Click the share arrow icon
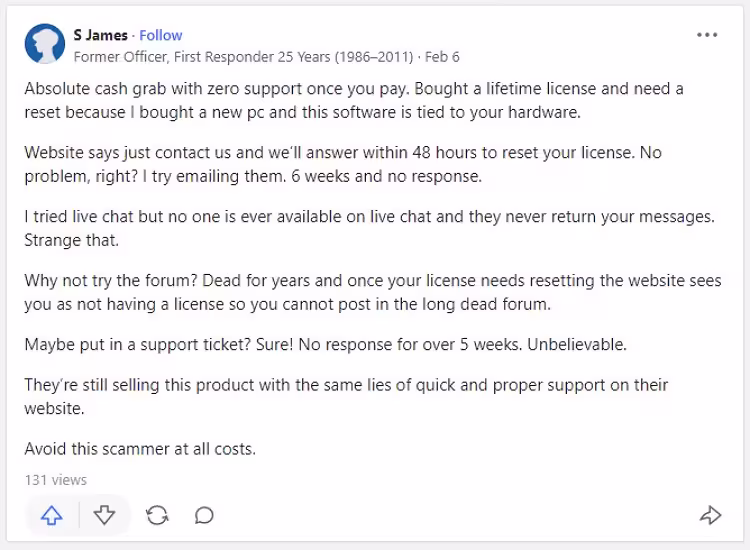The image size is (750, 550). [x=710, y=515]
